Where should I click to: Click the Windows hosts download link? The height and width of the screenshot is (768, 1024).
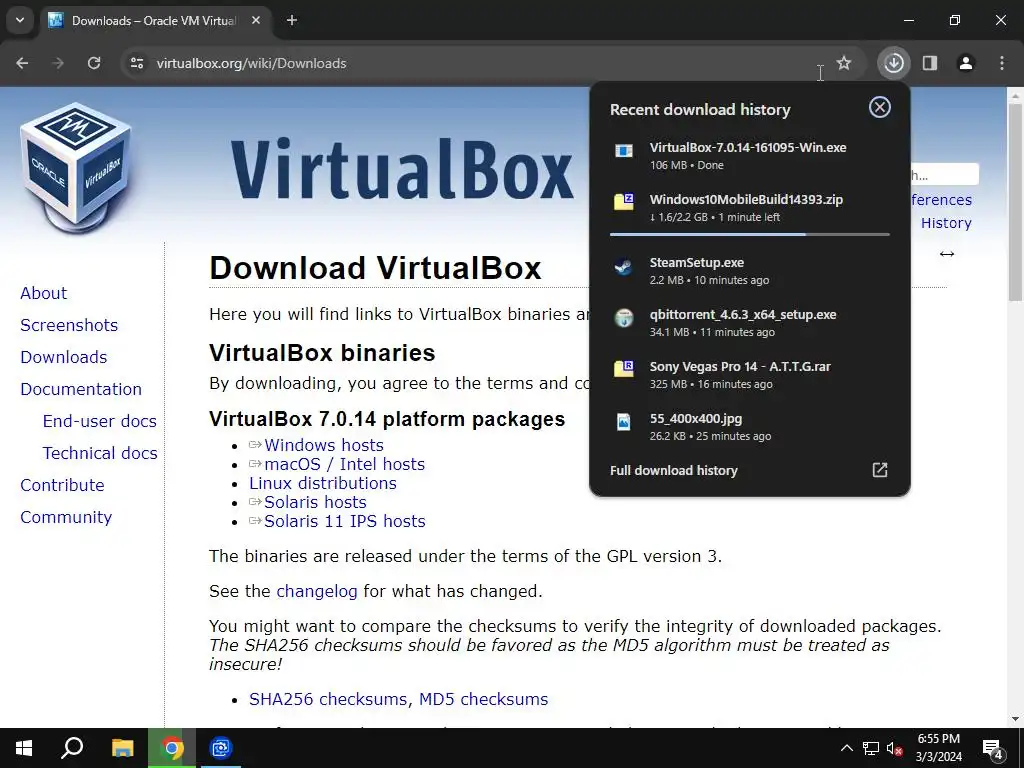tap(324, 445)
